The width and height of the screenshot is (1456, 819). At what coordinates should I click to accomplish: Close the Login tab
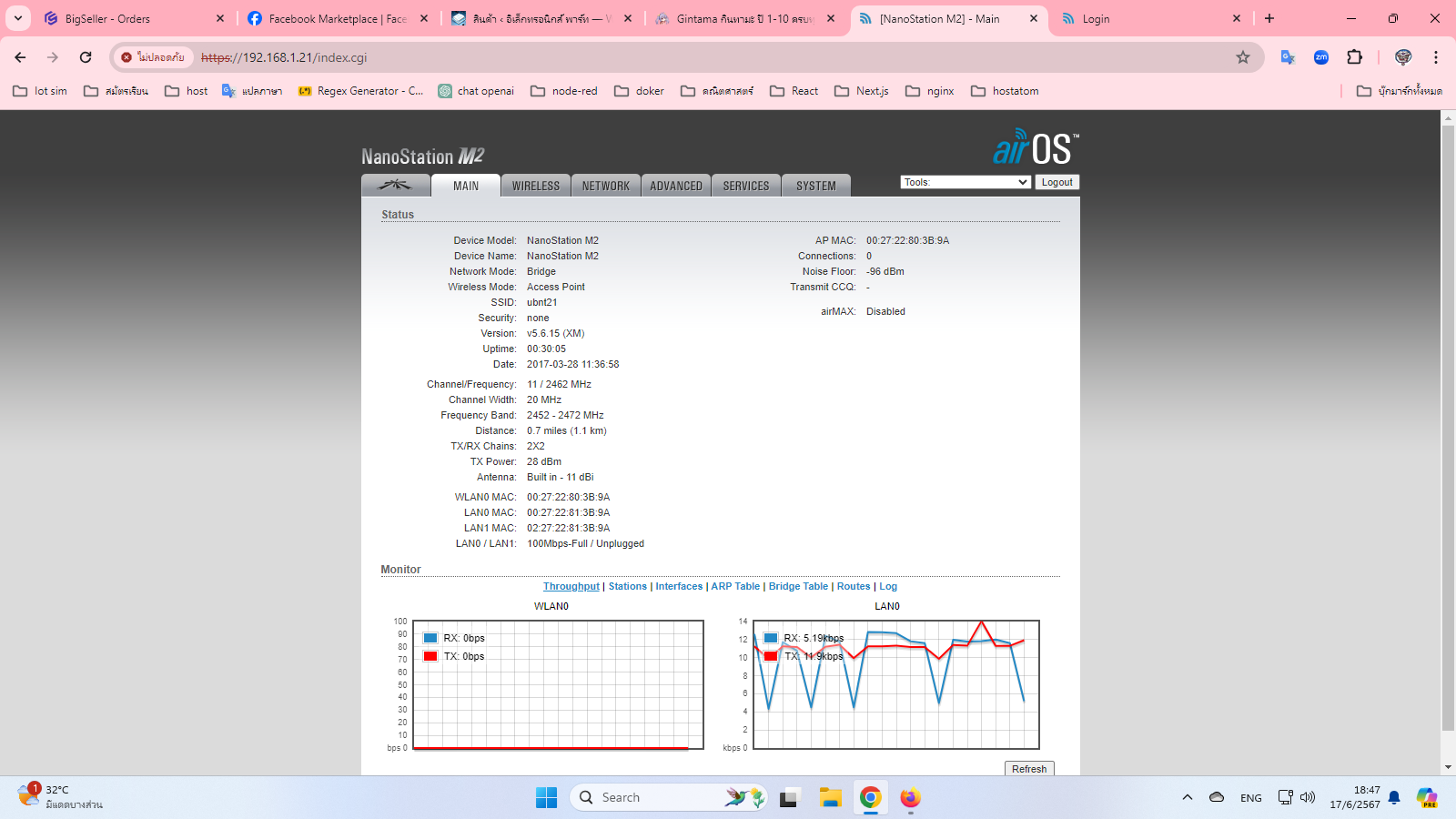click(1237, 18)
